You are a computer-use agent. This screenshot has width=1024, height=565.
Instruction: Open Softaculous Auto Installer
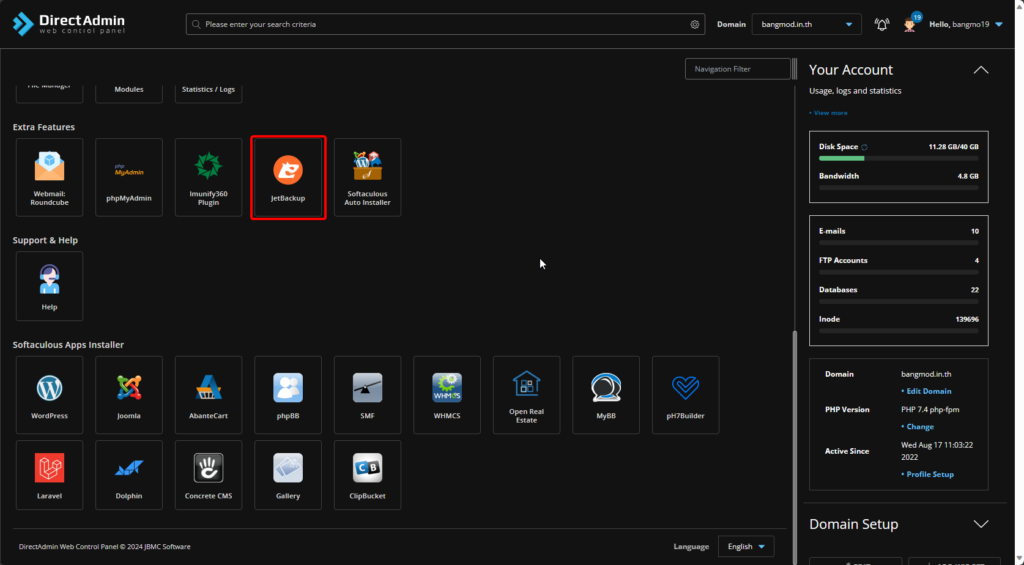point(367,178)
